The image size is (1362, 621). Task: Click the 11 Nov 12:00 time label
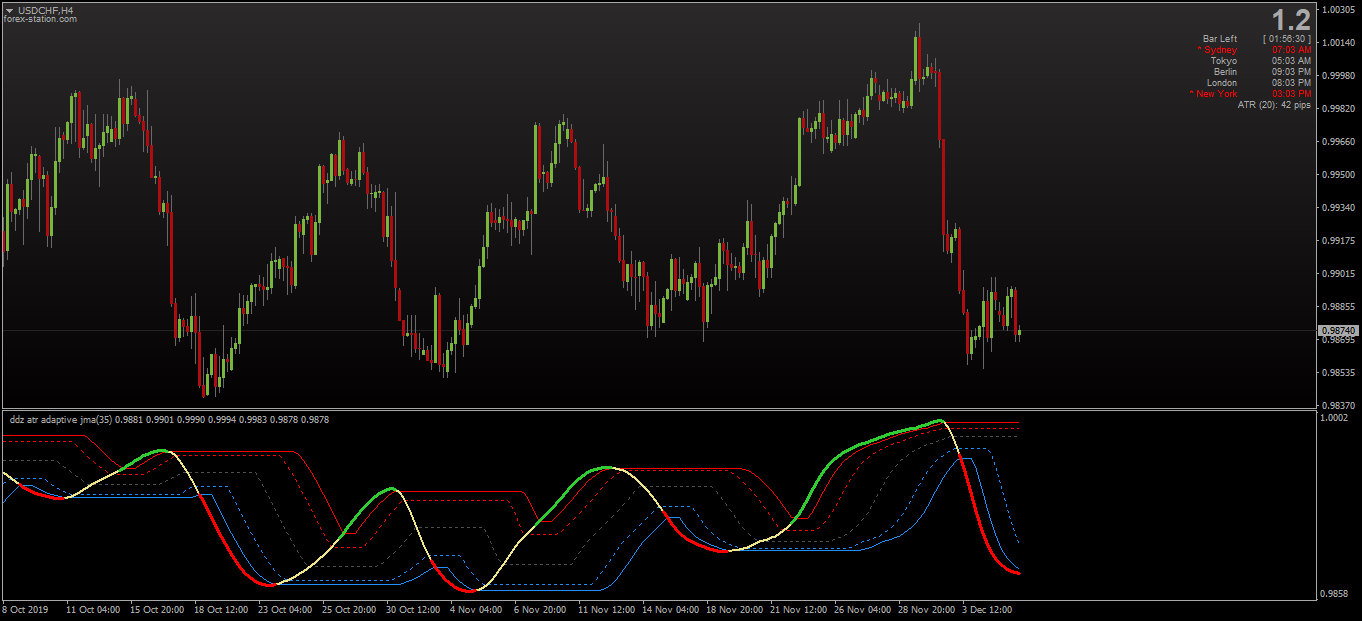click(605, 609)
